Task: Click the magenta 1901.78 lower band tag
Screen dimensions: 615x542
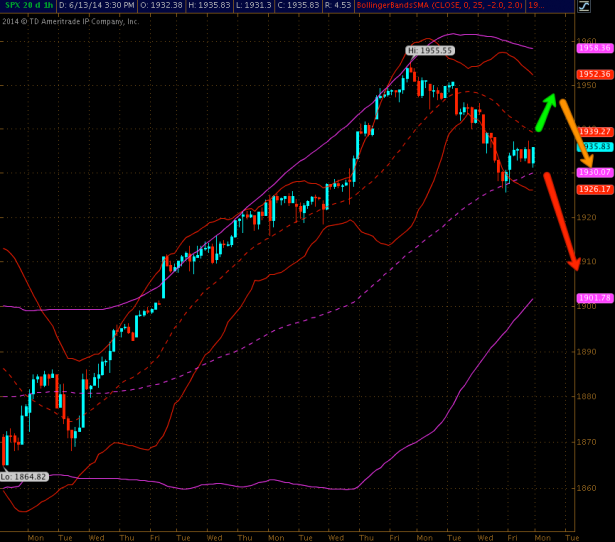Action: (594, 297)
